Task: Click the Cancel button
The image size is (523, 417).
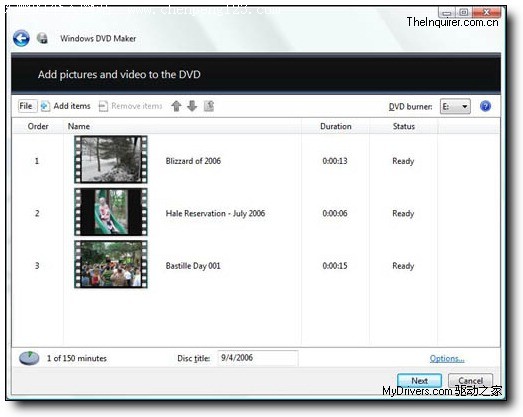Action: 470,381
